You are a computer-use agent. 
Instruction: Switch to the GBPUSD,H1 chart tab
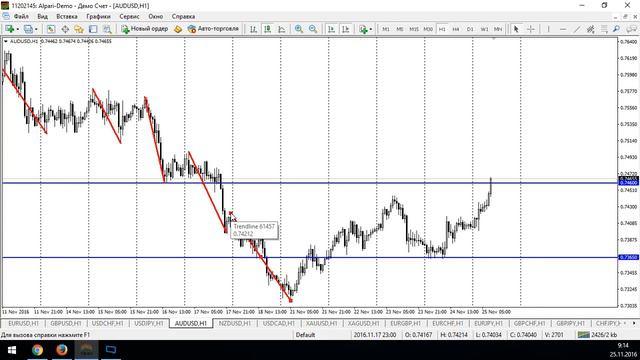[66, 323]
